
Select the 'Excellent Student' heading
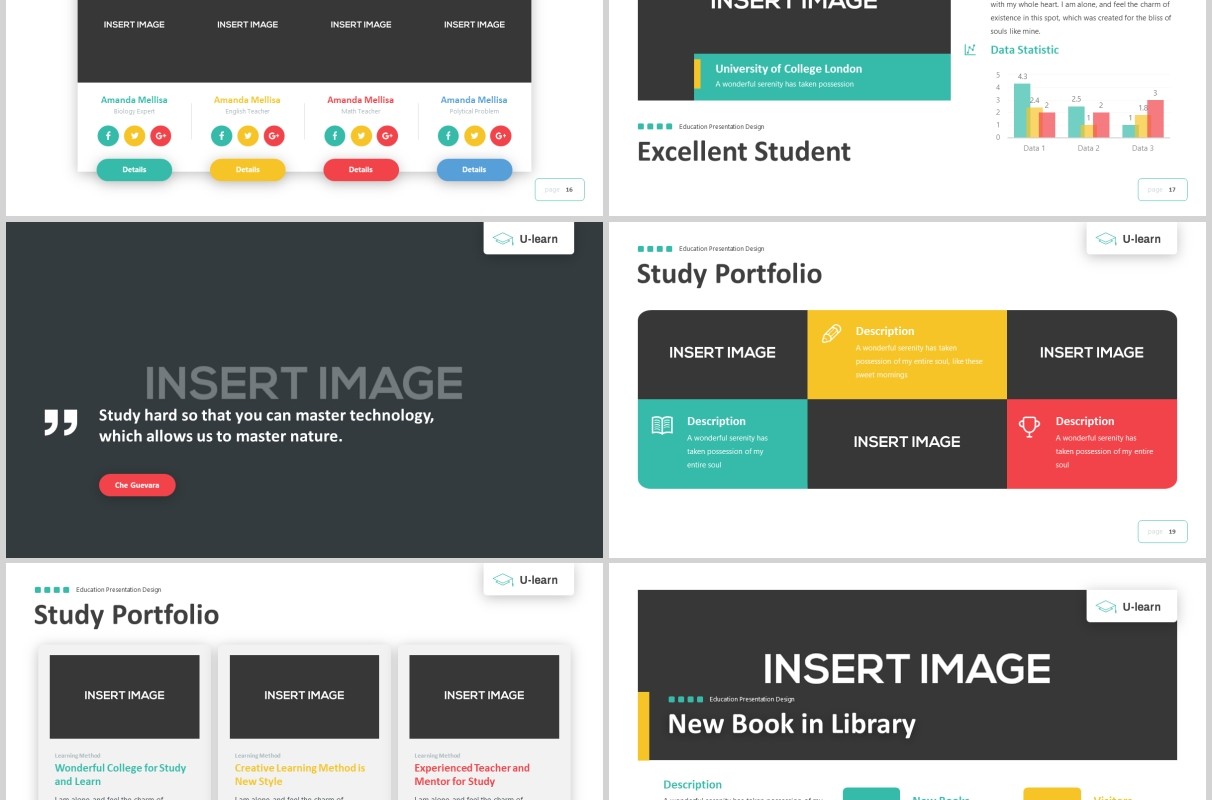[744, 152]
